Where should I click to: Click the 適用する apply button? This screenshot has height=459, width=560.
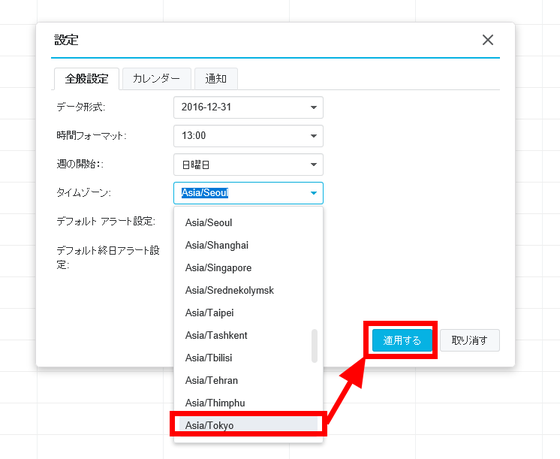click(402, 340)
